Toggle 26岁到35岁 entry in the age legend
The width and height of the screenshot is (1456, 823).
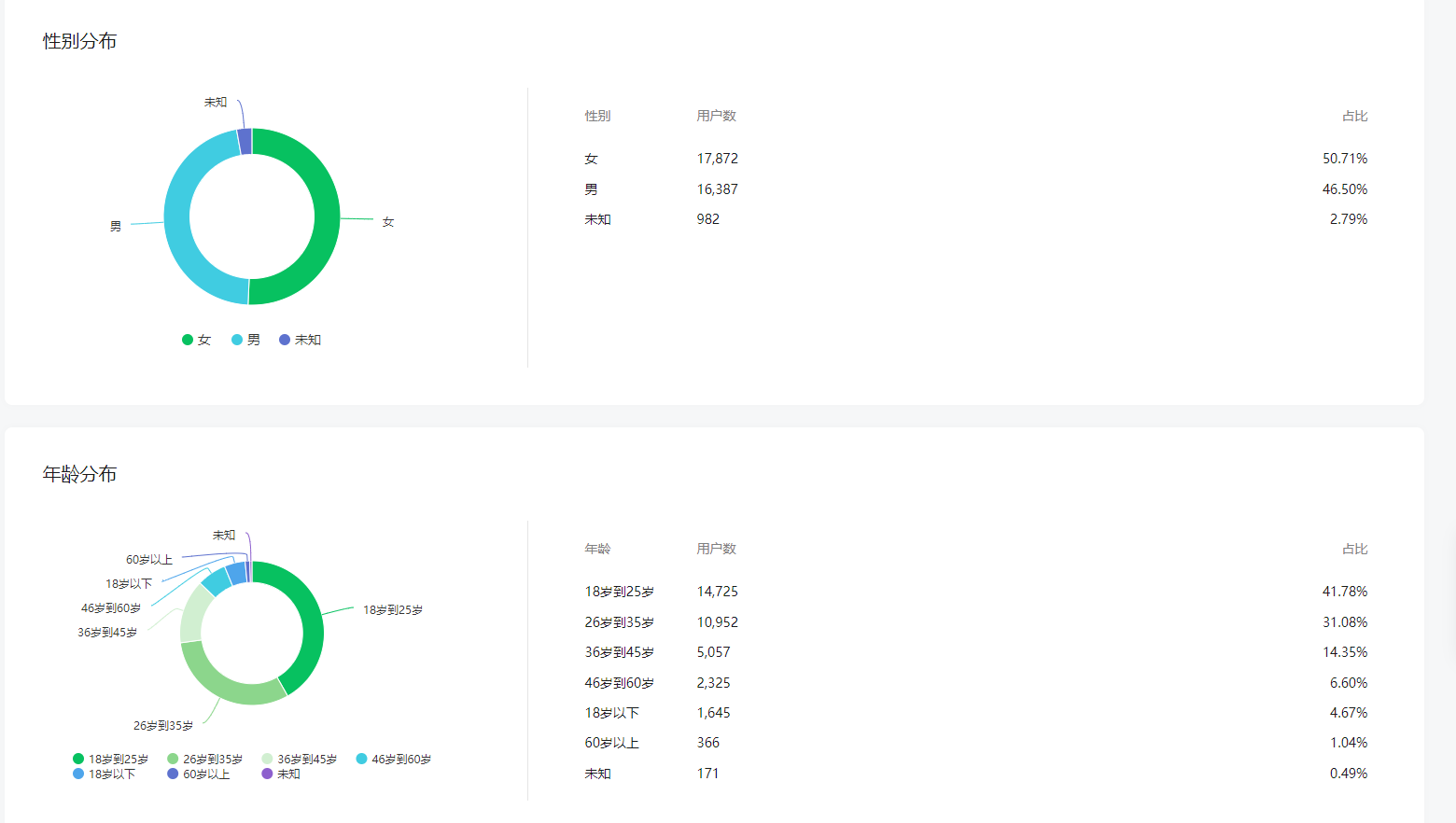(x=204, y=760)
